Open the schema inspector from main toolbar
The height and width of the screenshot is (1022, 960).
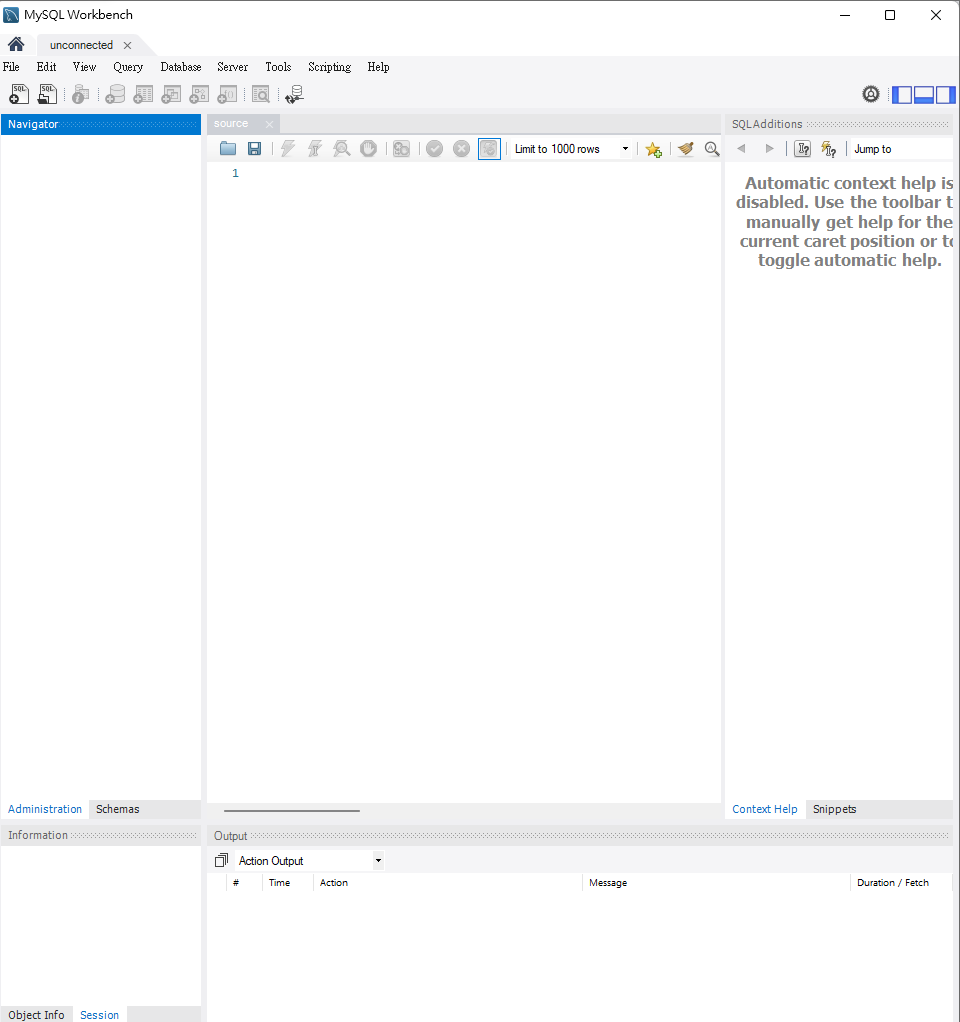pos(80,95)
